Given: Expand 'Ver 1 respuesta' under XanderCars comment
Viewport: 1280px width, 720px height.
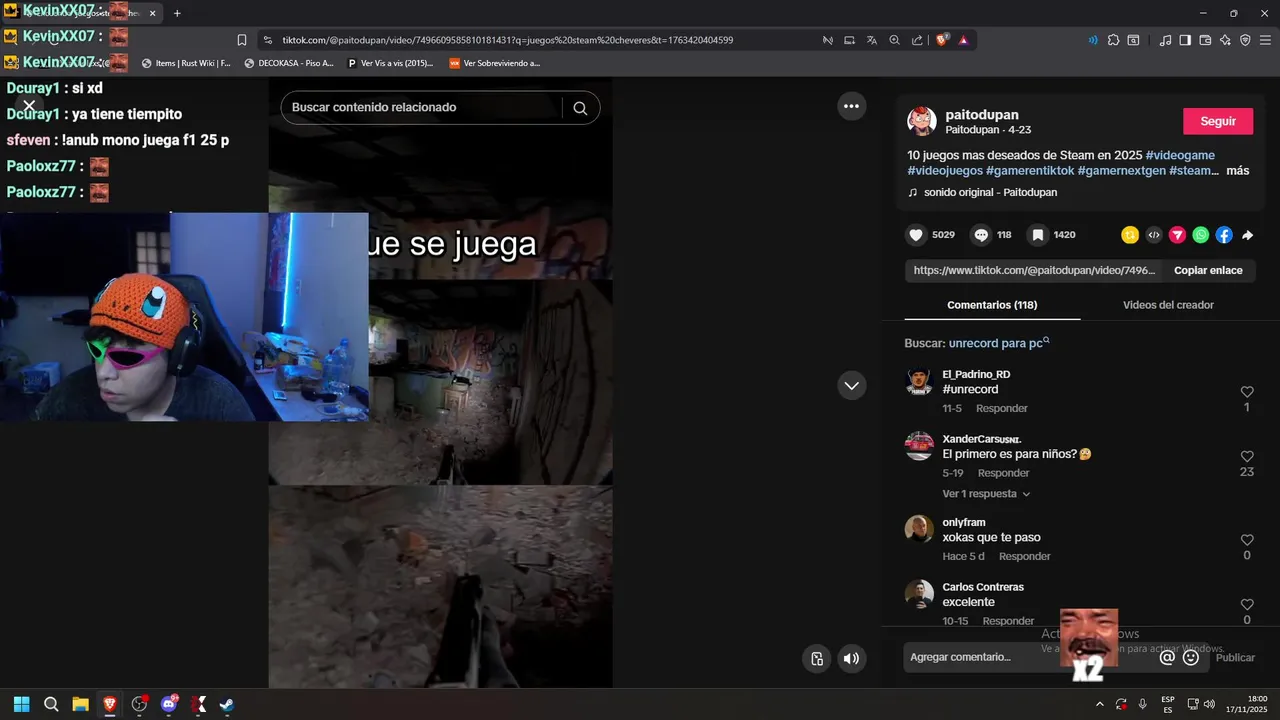Looking at the screenshot, I should (x=986, y=494).
